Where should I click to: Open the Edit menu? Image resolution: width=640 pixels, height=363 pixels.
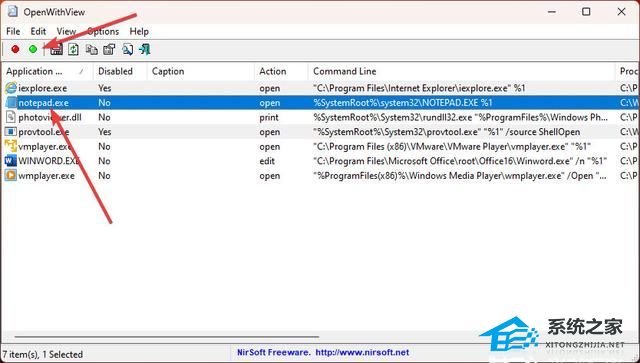38,31
